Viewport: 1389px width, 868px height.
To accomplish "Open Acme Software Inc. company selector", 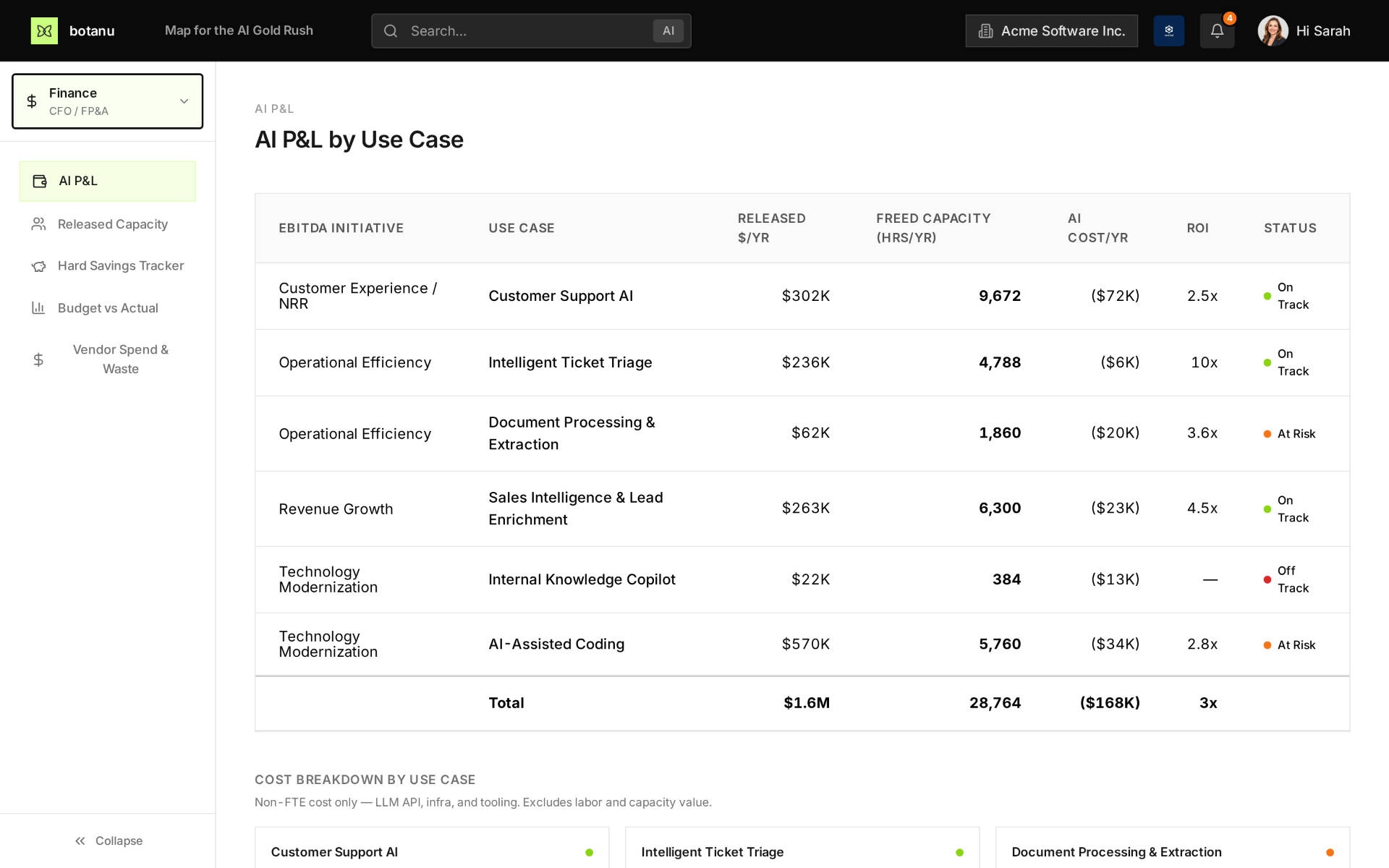I will click(x=1051, y=31).
